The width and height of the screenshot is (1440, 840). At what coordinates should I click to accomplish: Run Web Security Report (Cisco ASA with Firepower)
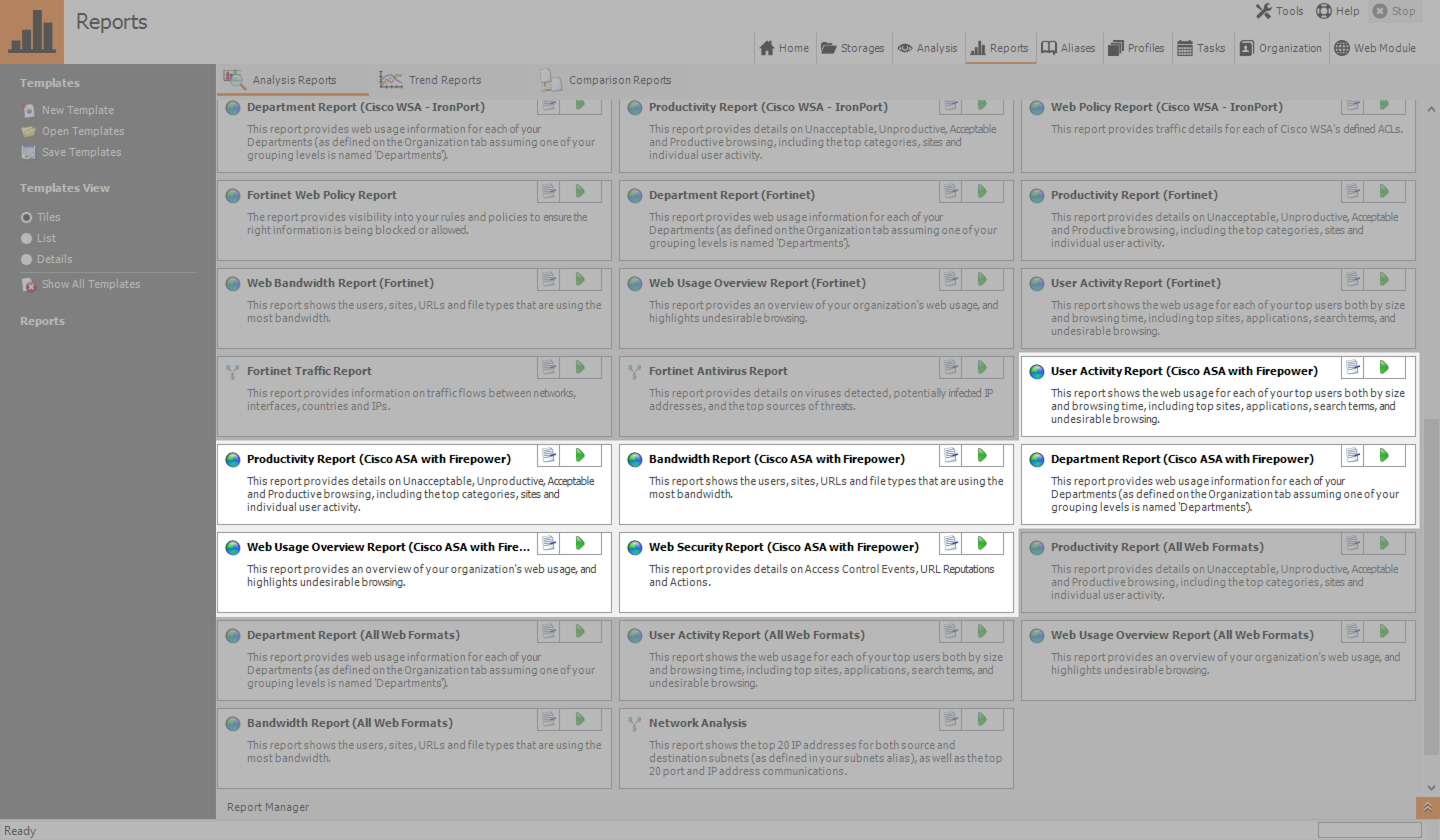pyautogui.click(x=982, y=543)
